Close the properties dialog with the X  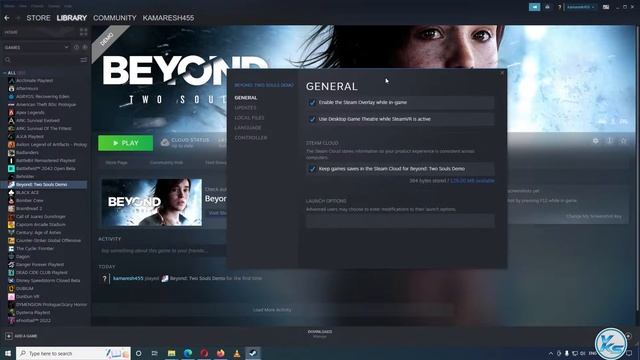coord(502,73)
